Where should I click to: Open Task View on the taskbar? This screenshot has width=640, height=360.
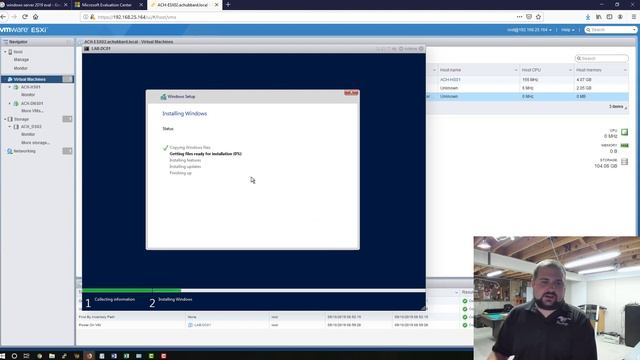(x=27, y=356)
